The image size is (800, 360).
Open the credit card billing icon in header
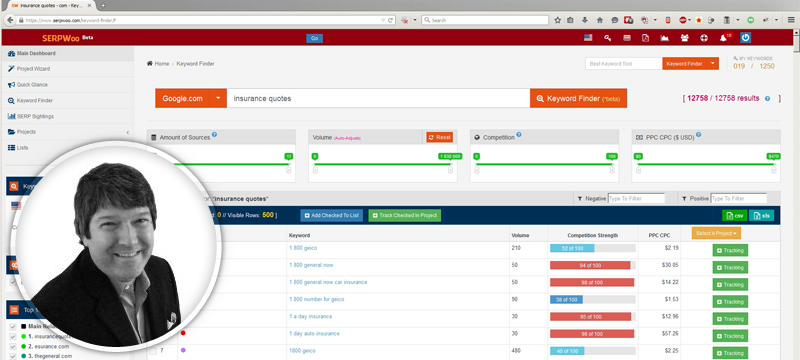click(627, 38)
